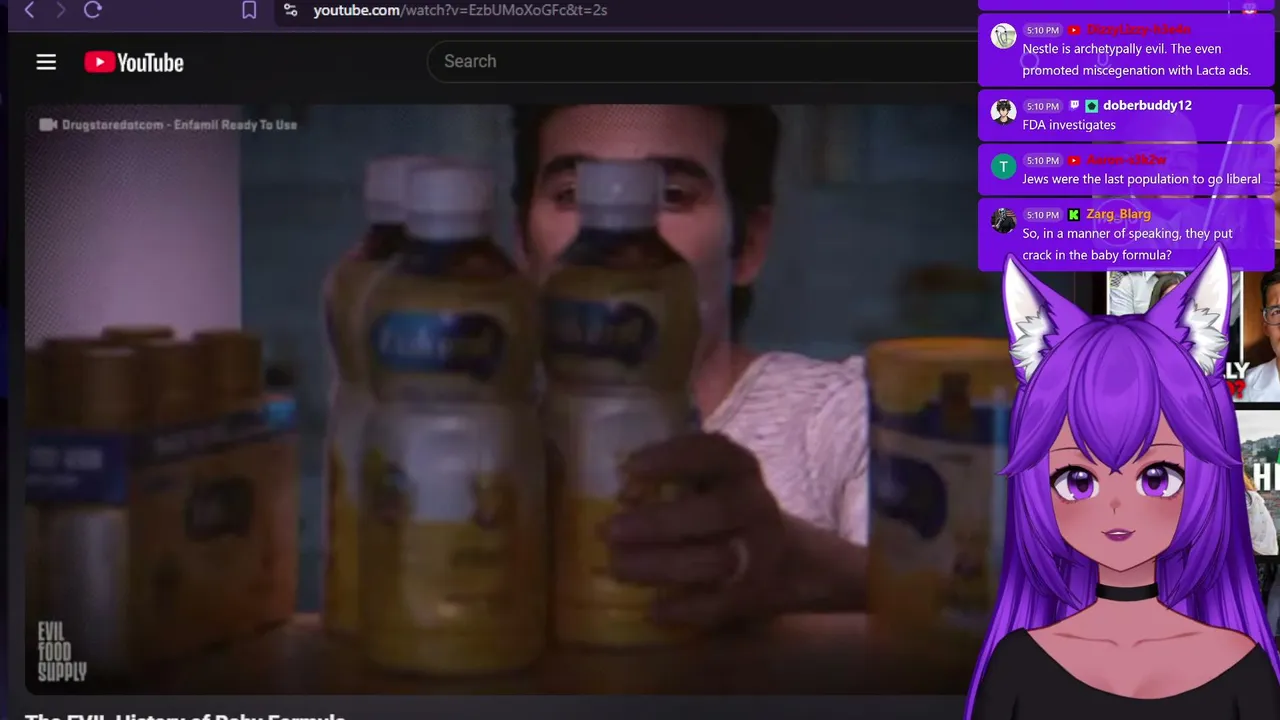The image size is (1280, 720).
Task: Click the Twitch icon beside doberbuddy12
Action: tap(1074, 105)
